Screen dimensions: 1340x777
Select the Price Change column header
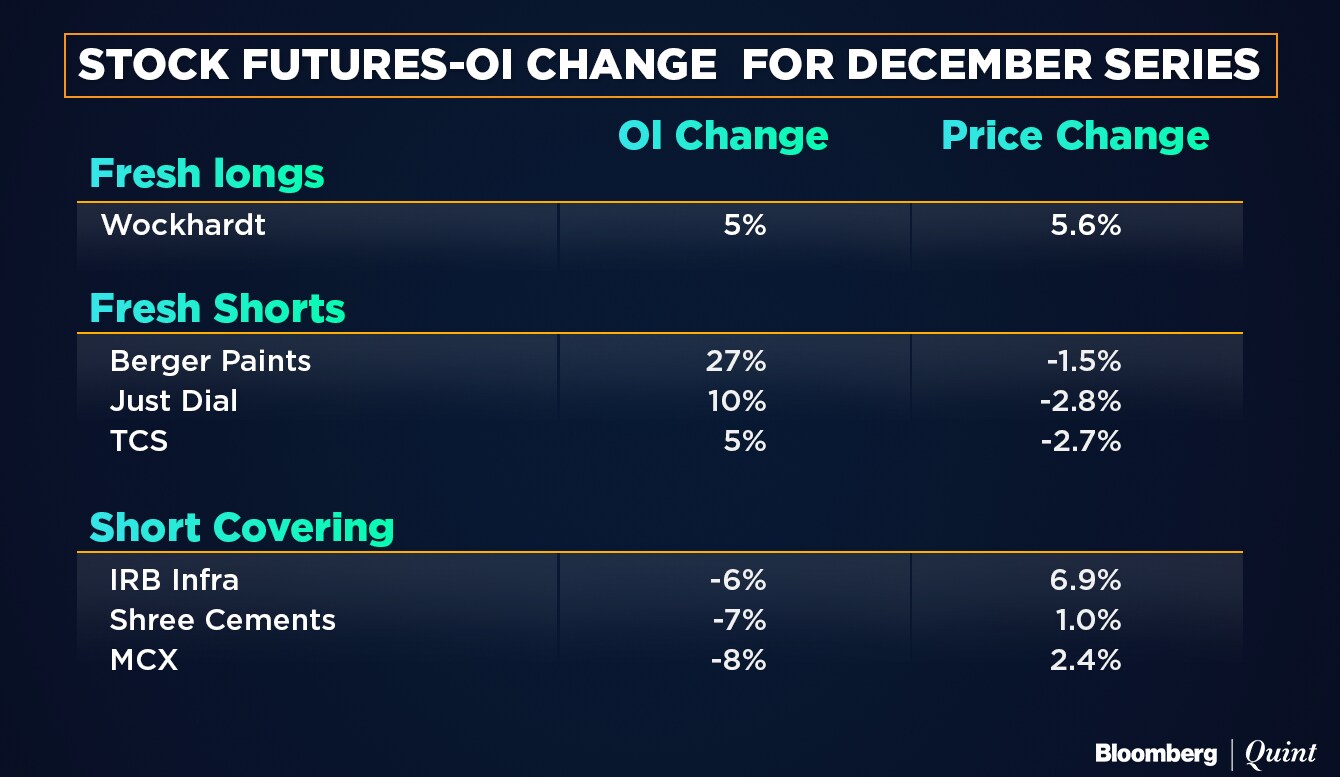tap(1075, 136)
